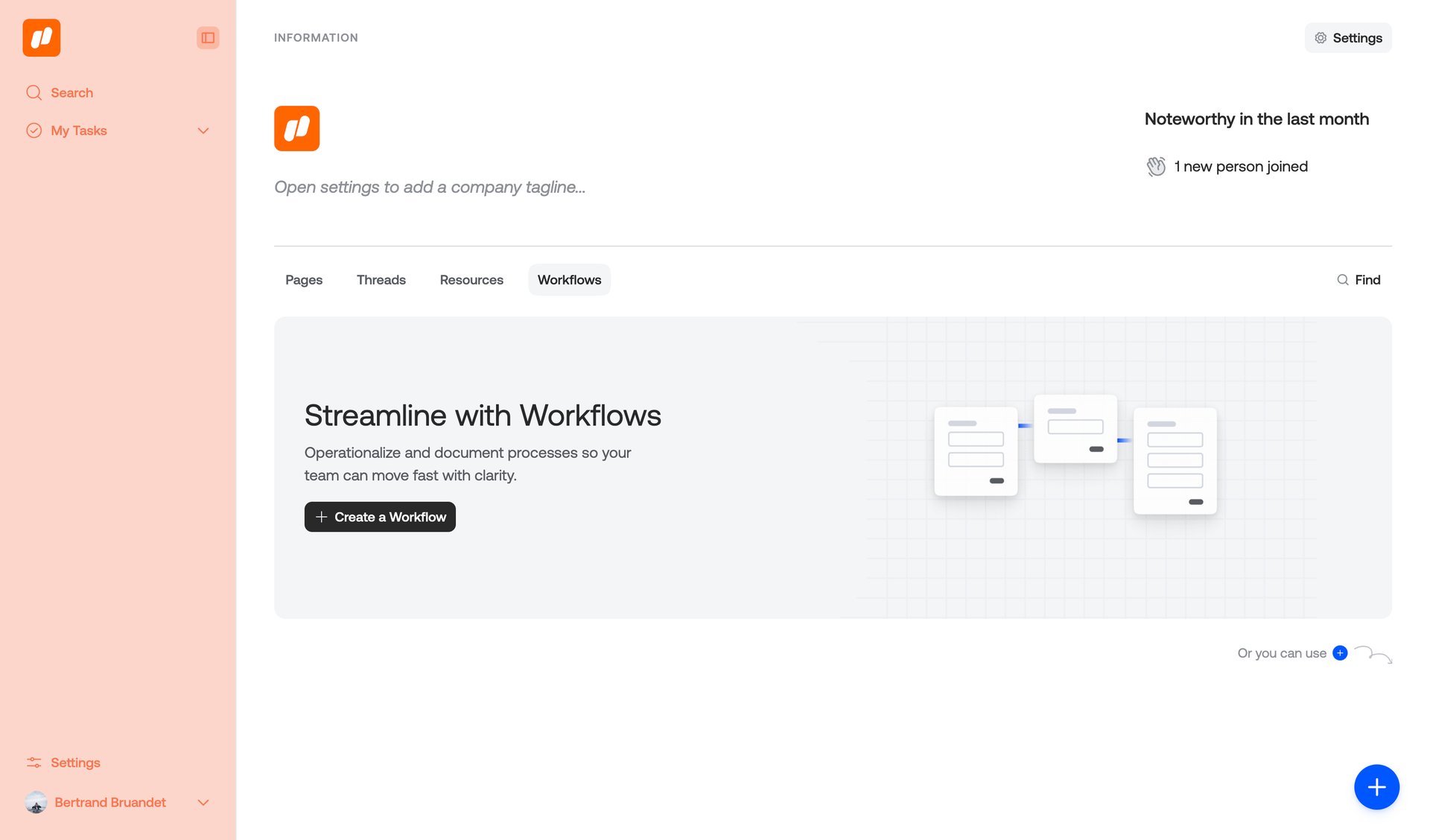Switch to the Threads tab
This screenshot has width=1430, height=840.
381,280
